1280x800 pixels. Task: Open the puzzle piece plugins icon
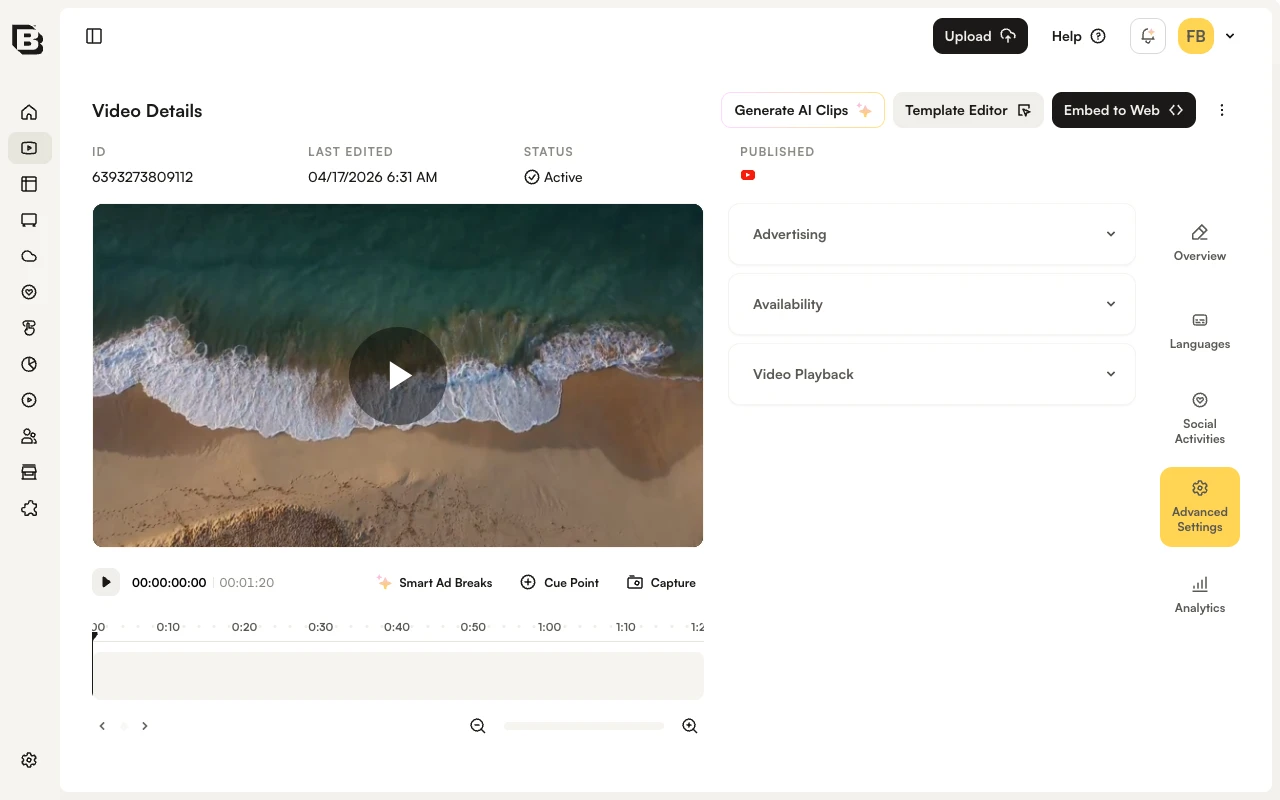click(29, 508)
